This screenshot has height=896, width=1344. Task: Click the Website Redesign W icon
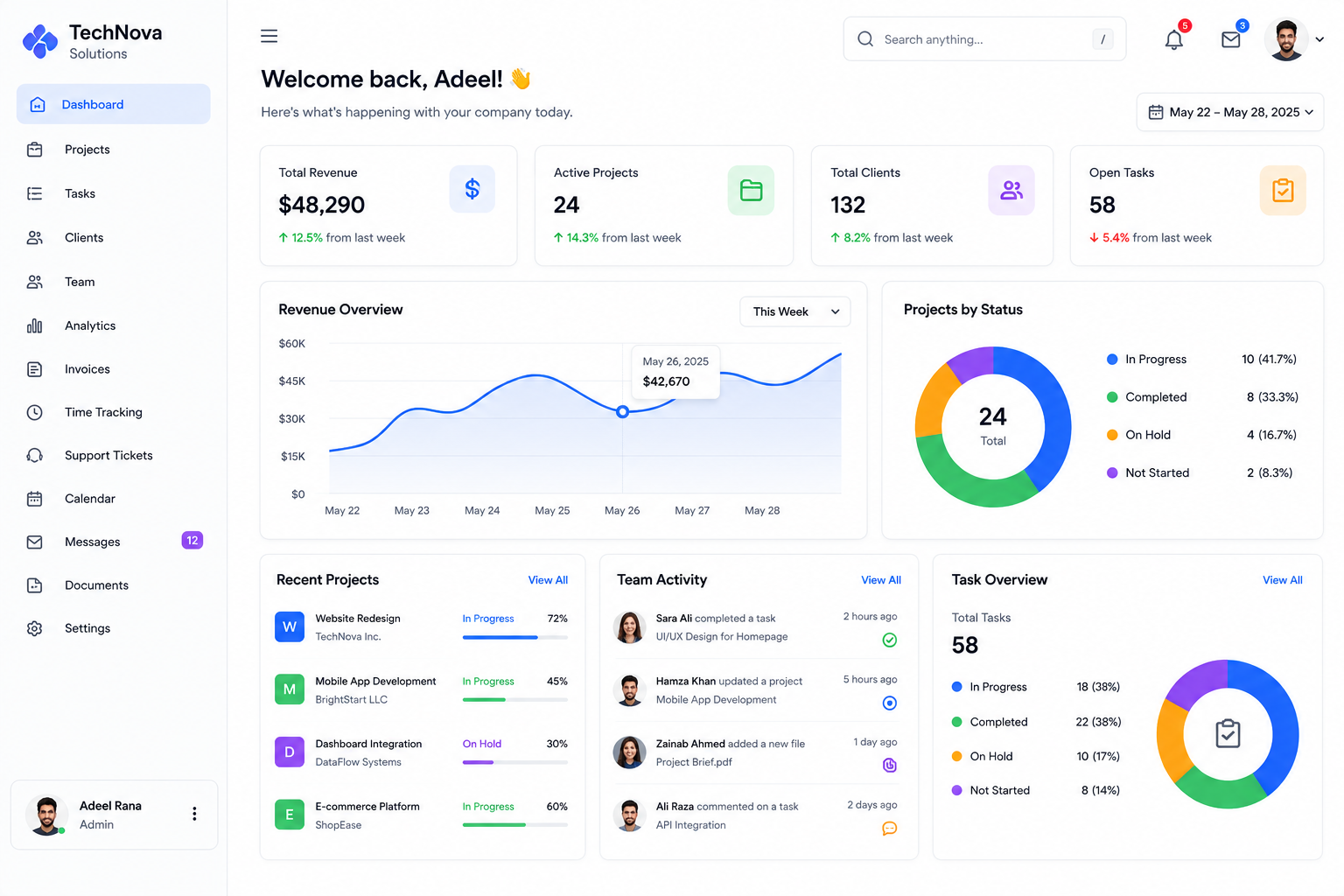[x=290, y=626]
